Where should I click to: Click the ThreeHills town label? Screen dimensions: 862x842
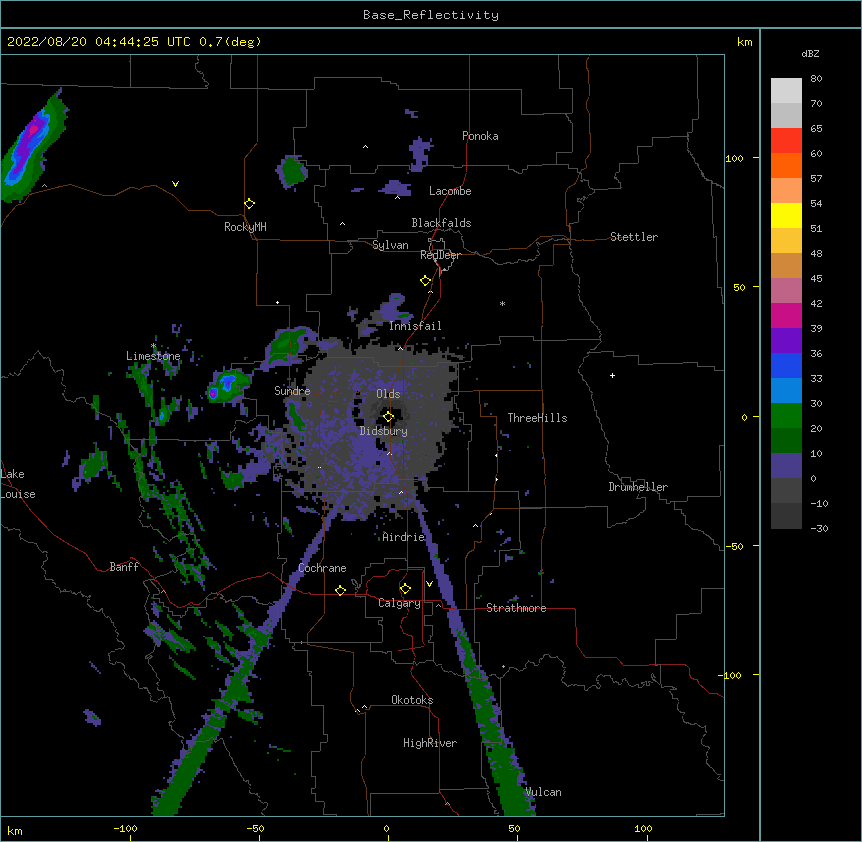pos(537,418)
